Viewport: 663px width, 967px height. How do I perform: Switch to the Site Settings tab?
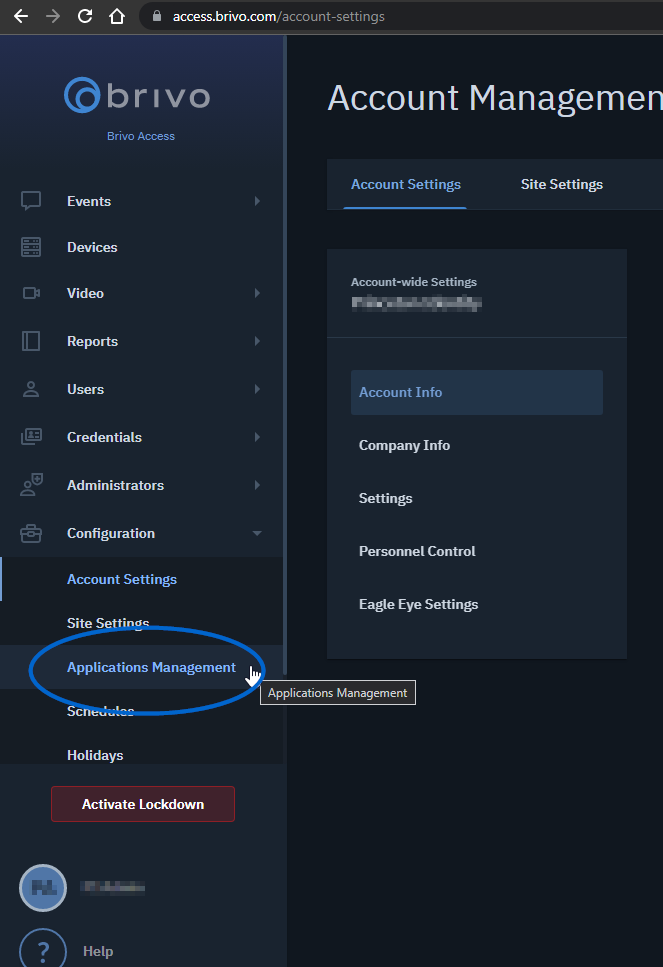tap(561, 184)
